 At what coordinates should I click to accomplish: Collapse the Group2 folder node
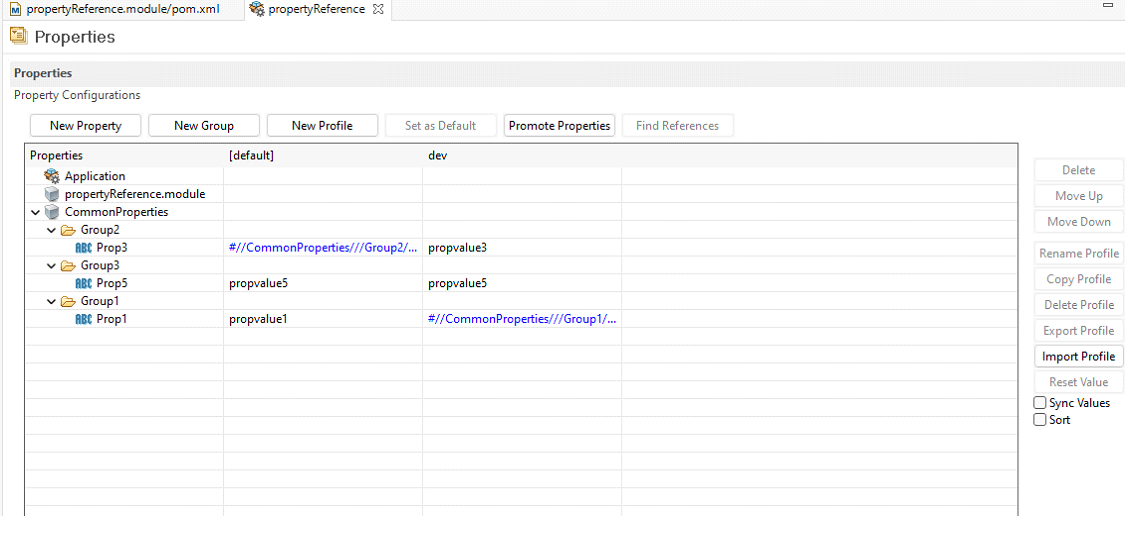(x=52, y=230)
